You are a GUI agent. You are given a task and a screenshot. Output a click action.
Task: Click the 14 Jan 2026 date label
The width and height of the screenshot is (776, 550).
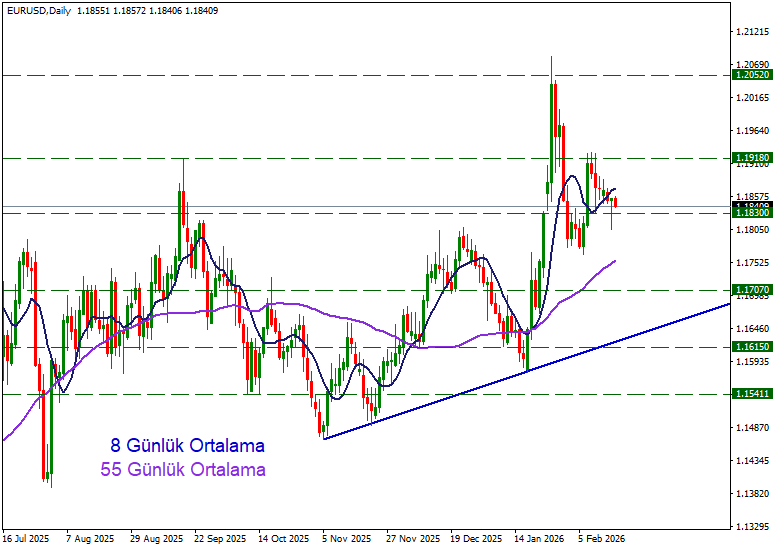point(539,538)
